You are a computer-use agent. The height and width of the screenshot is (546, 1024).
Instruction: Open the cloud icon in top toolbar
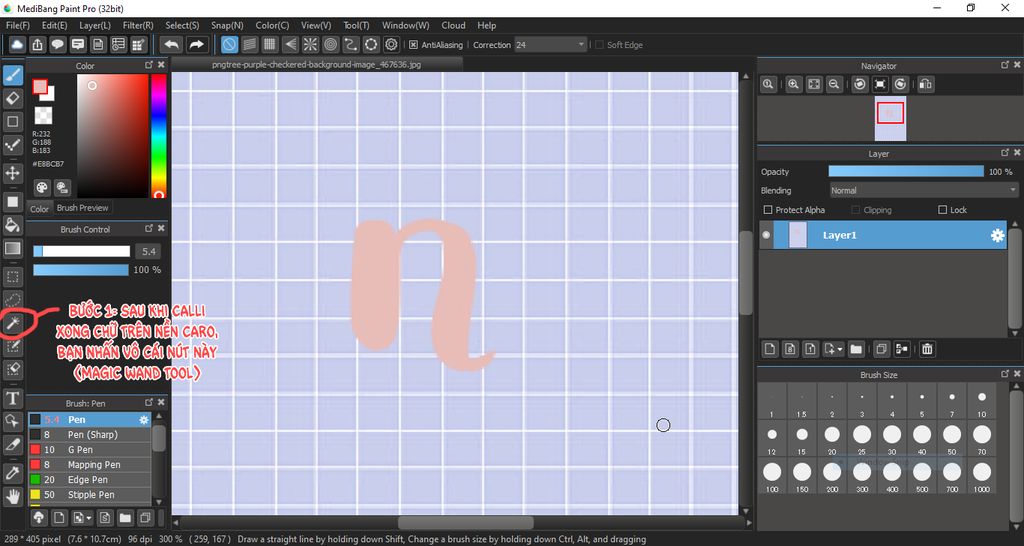[17, 44]
